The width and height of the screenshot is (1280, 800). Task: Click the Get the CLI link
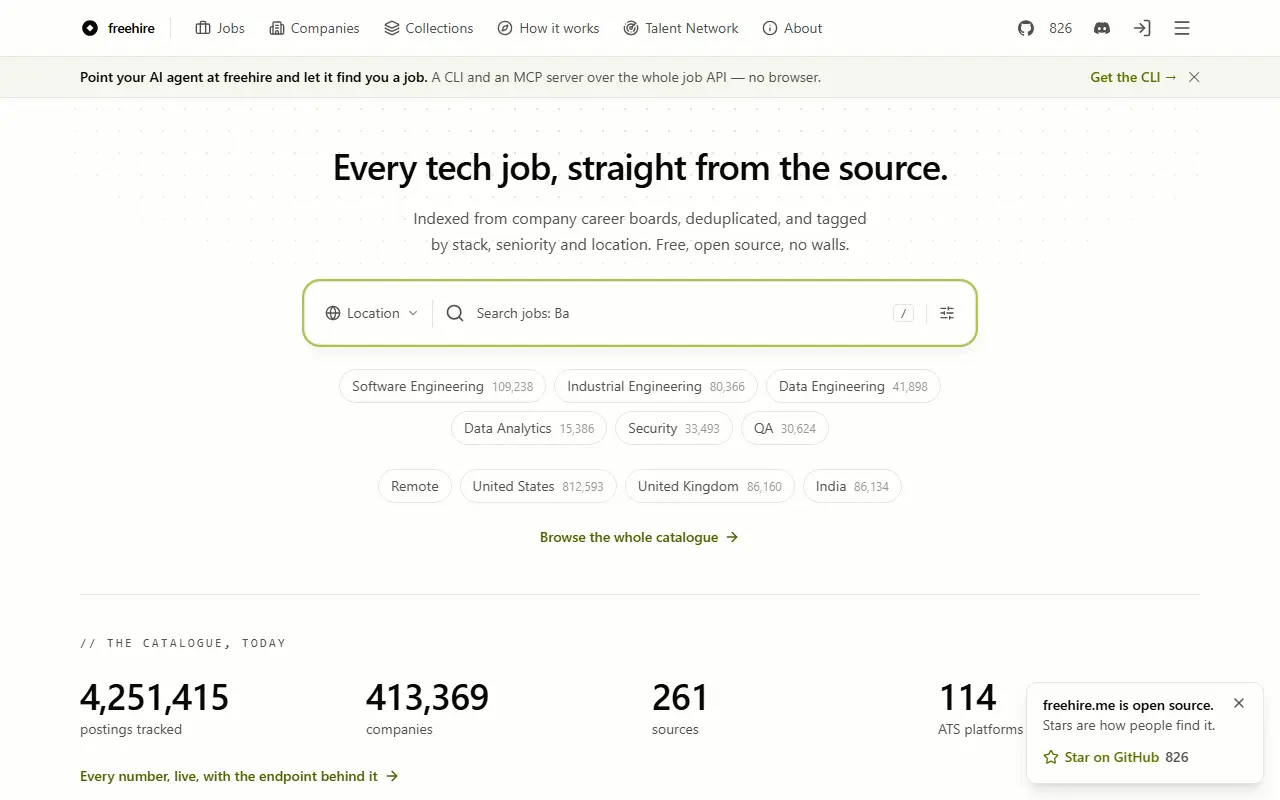pyautogui.click(x=1133, y=77)
